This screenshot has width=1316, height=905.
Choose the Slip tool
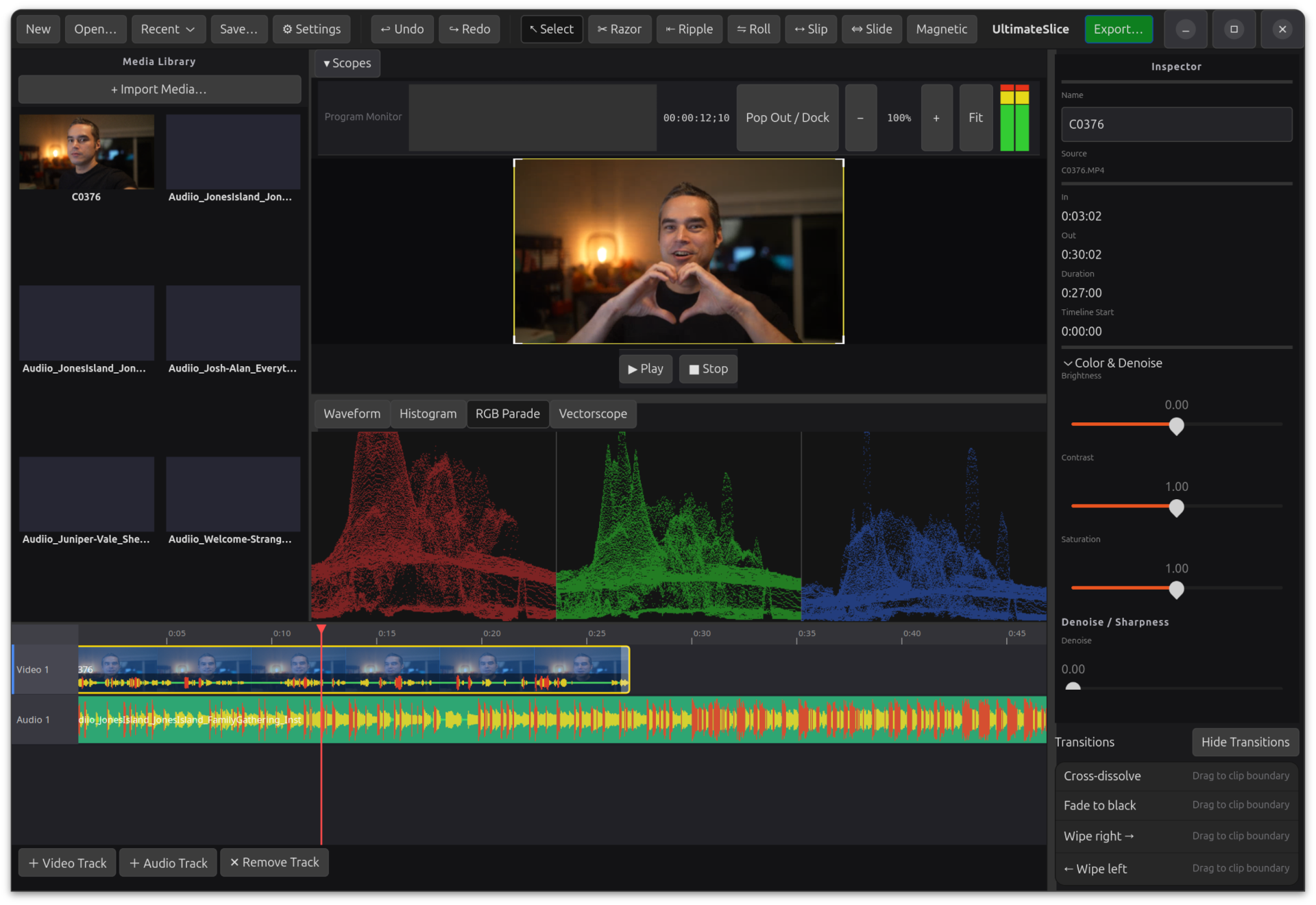pyautogui.click(x=811, y=29)
